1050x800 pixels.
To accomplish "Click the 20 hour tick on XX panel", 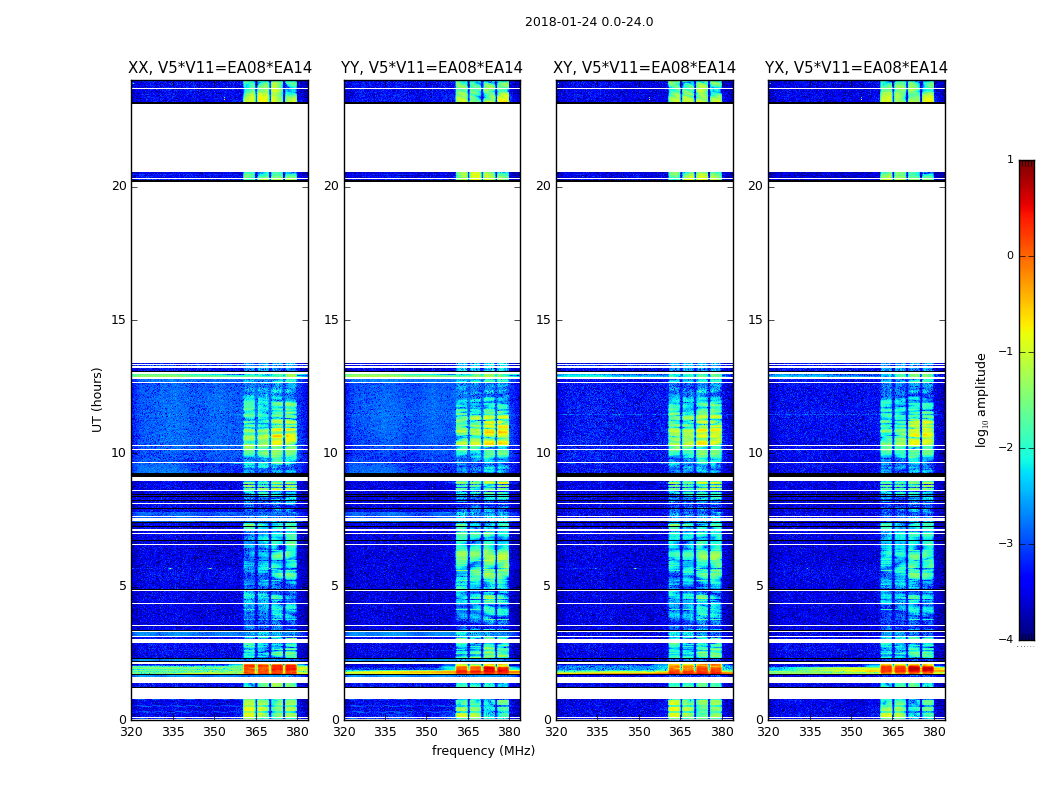I will 119,186.
